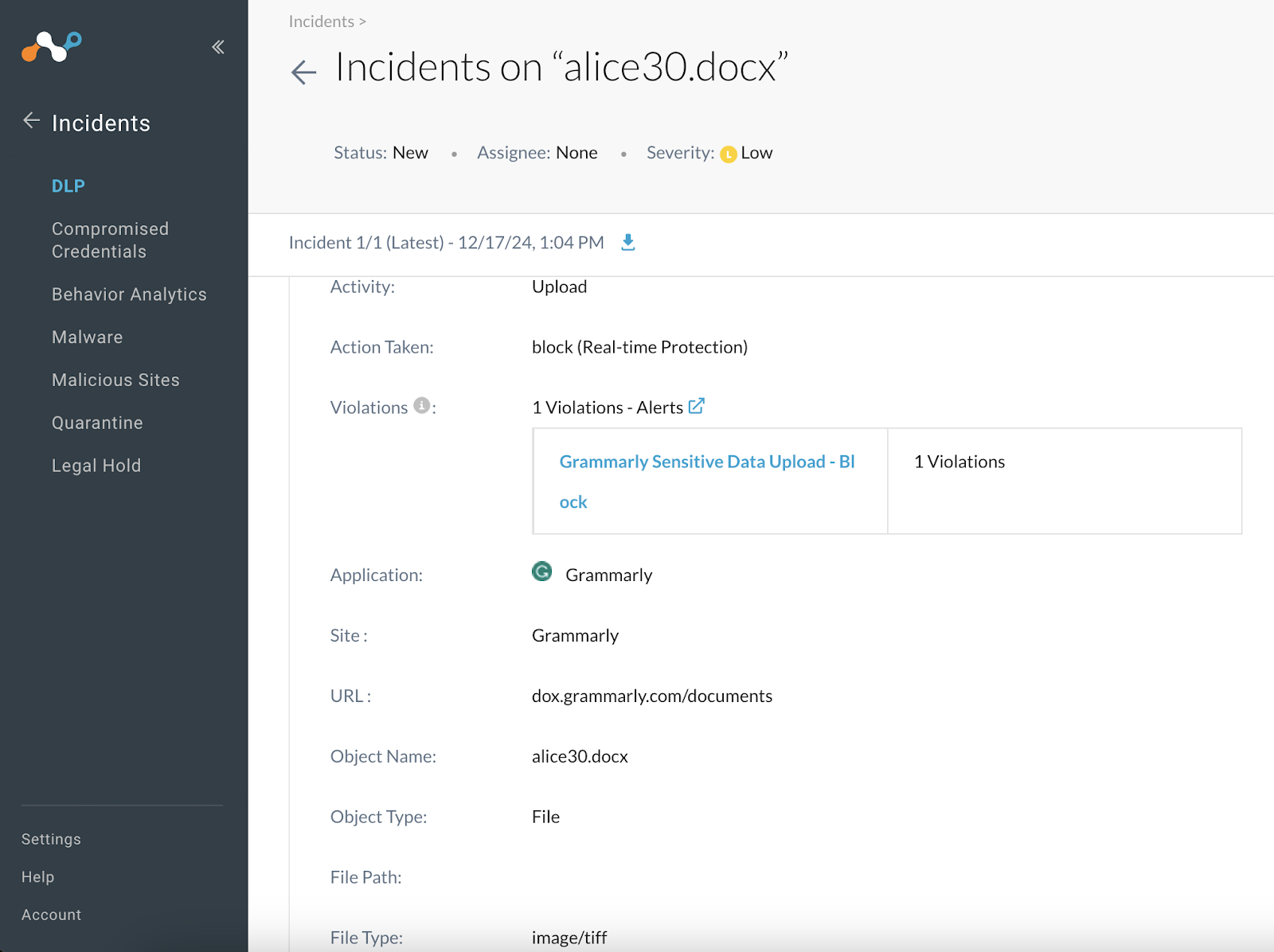Open Grammarly Sensitive Data Upload policy link
Screen dimensions: 1274x952
tap(707, 482)
